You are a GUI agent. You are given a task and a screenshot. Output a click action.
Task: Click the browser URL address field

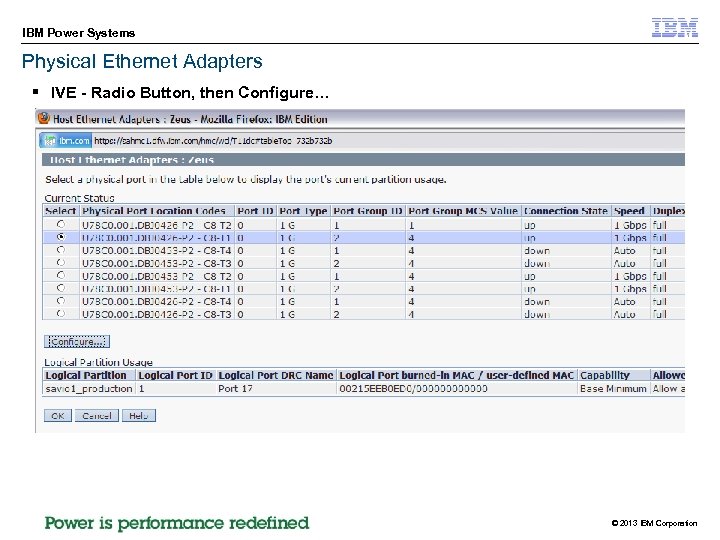click(386, 141)
